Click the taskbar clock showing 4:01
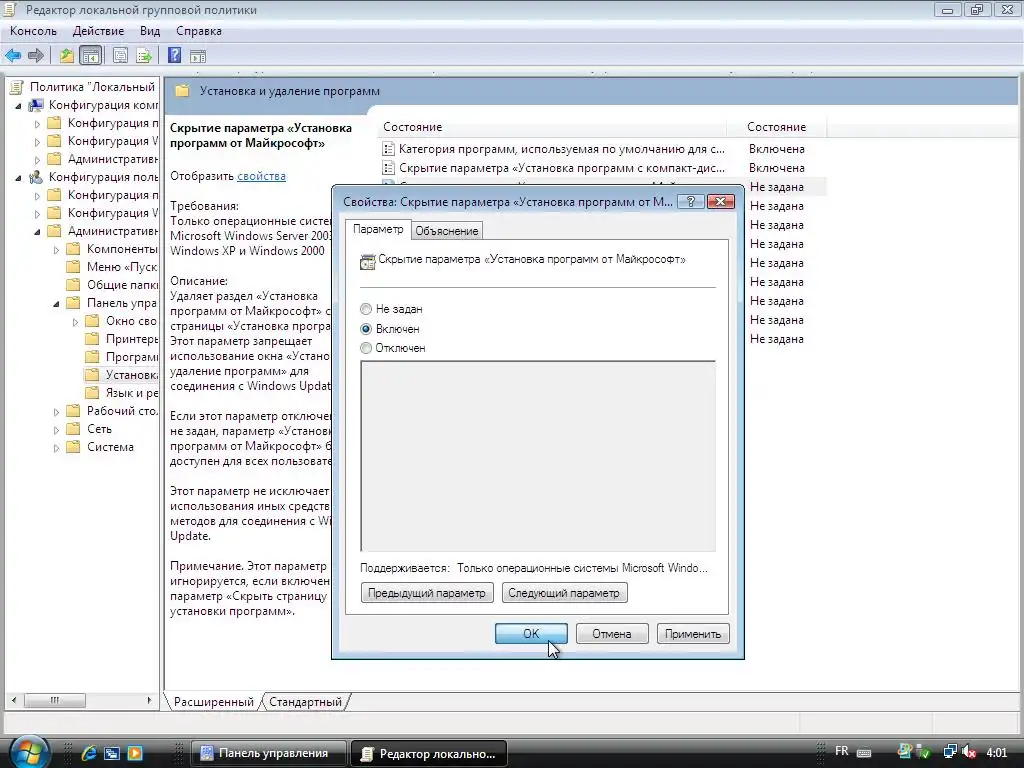 point(997,752)
